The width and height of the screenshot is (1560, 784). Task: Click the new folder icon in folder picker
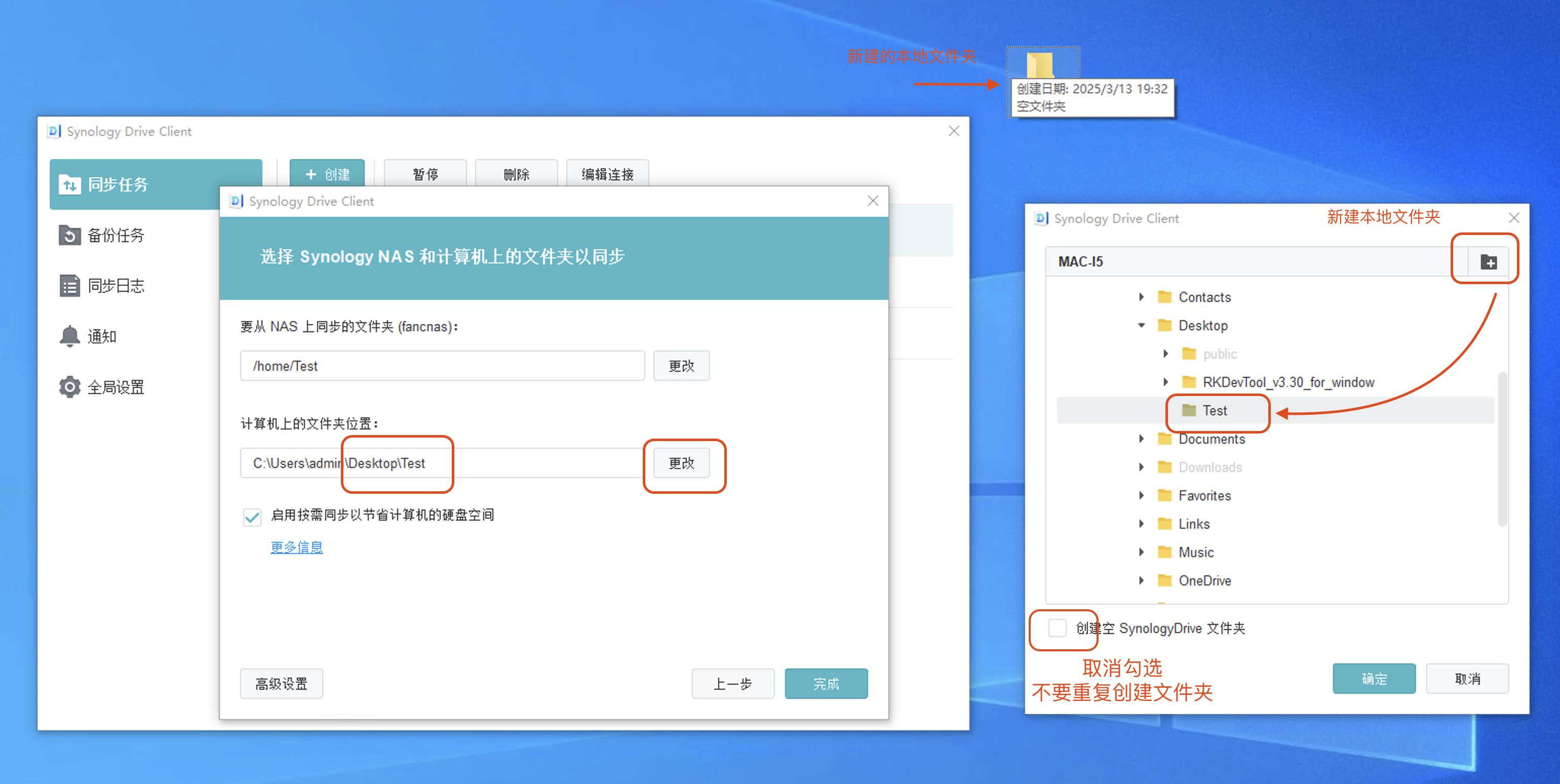1489,261
